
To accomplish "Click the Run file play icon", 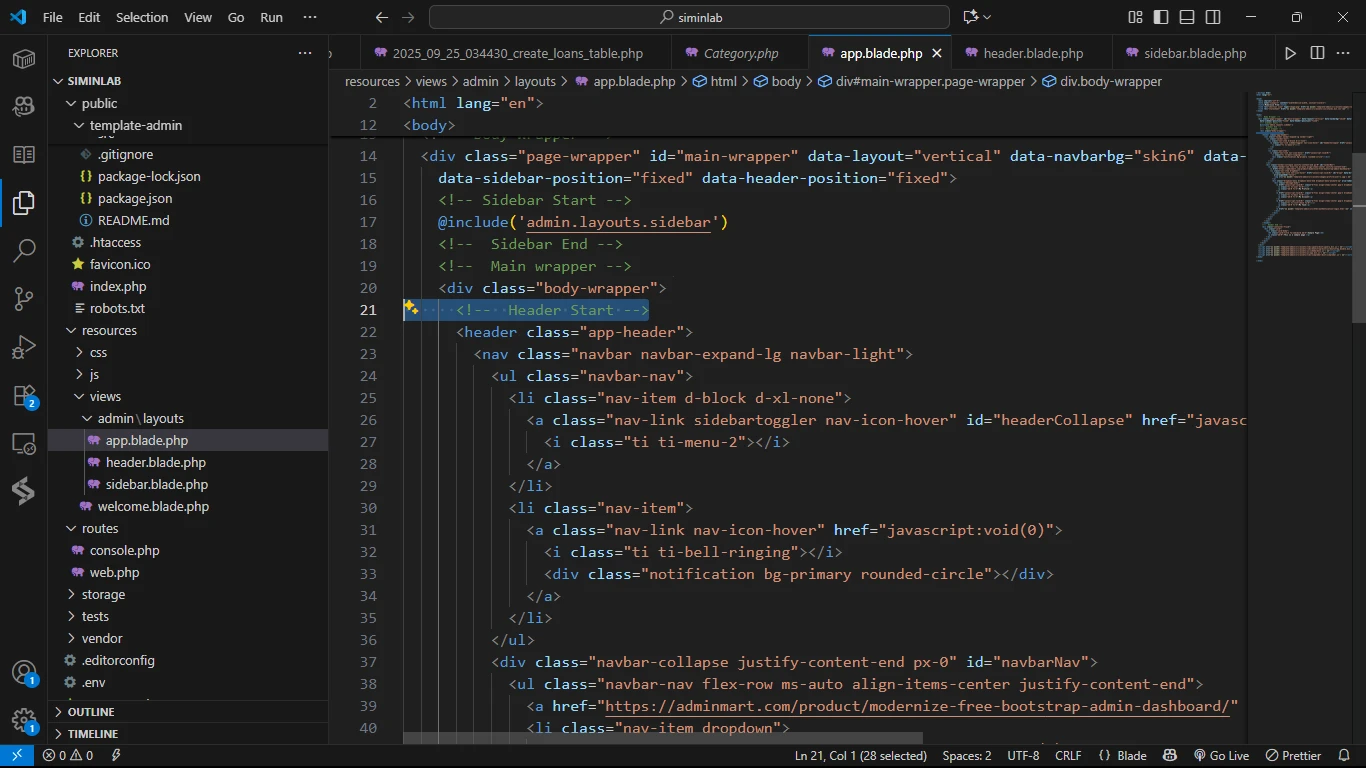I will (1290, 53).
